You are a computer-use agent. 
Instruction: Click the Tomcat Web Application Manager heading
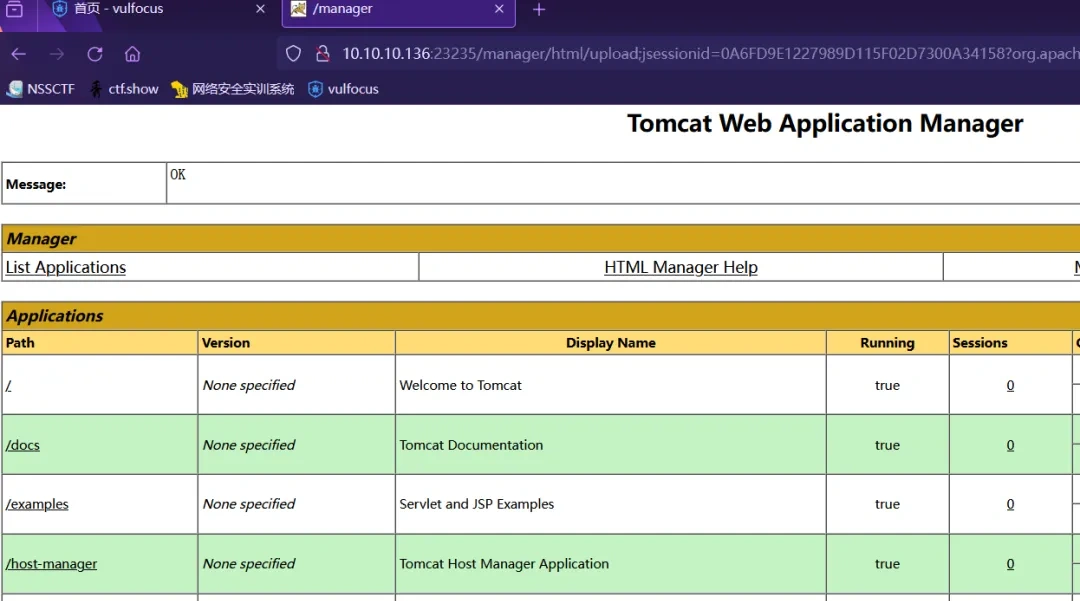[x=825, y=123]
